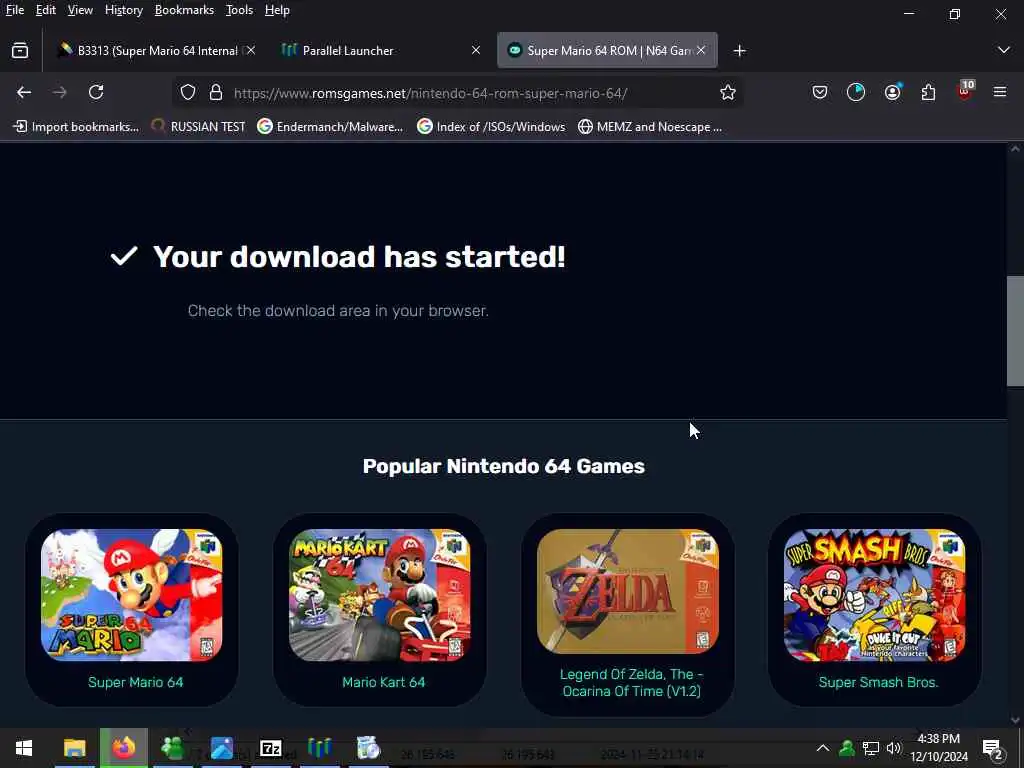1024x768 pixels.
Task: Follow the Super Smash Bros. title link
Action: [878, 682]
